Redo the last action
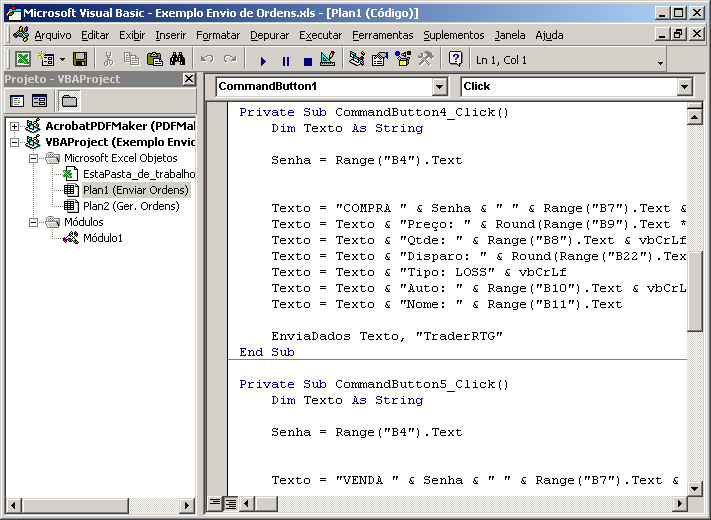This screenshot has width=711, height=520. [230, 59]
